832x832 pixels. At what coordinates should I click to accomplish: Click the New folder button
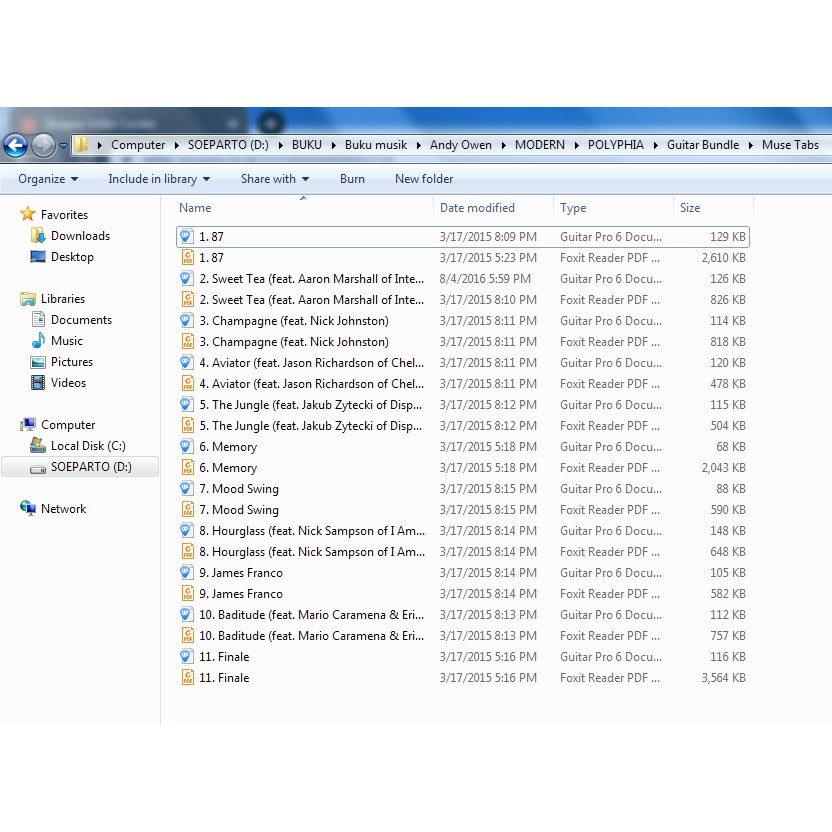(x=424, y=179)
